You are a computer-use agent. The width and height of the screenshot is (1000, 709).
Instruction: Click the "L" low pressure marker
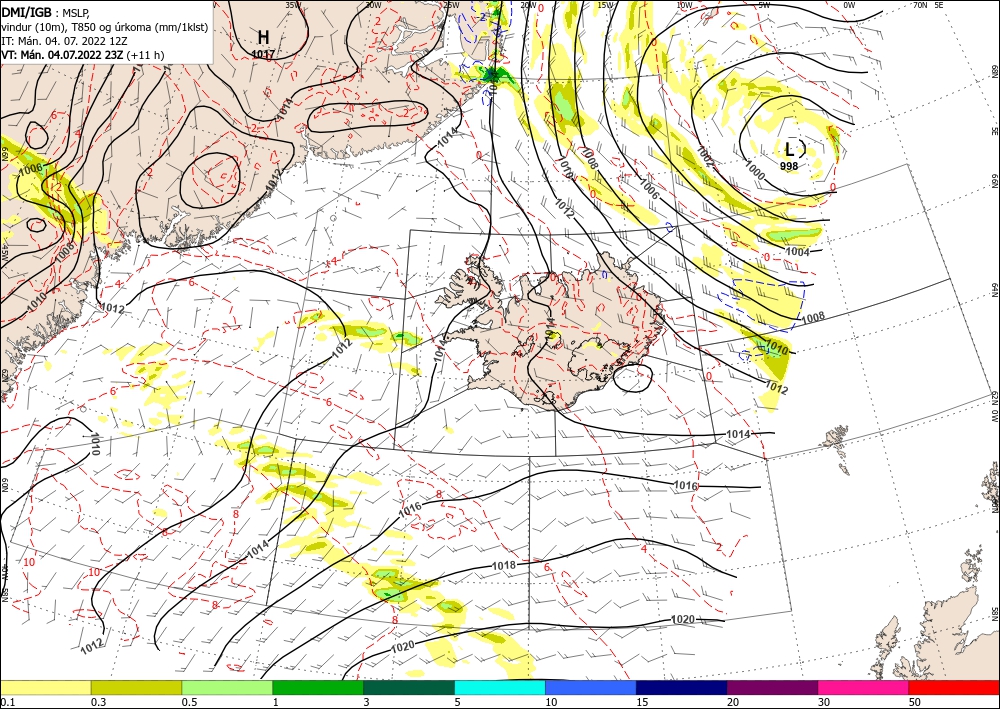pos(790,150)
